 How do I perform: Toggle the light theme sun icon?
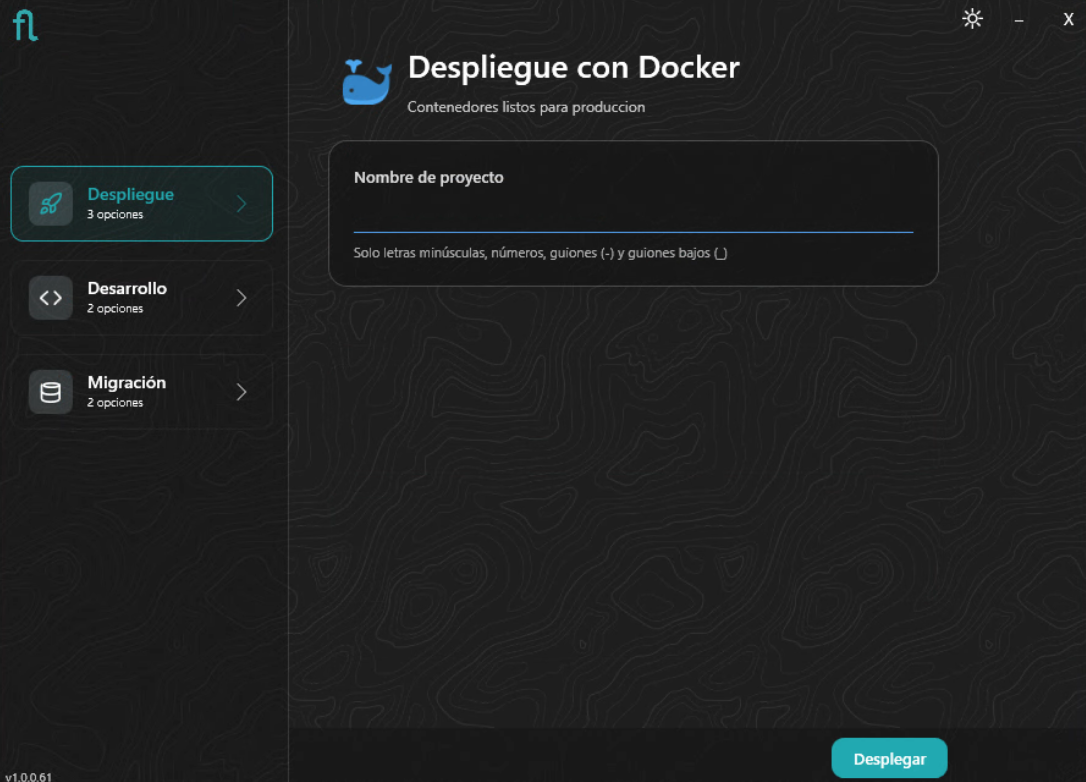point(972,19)
